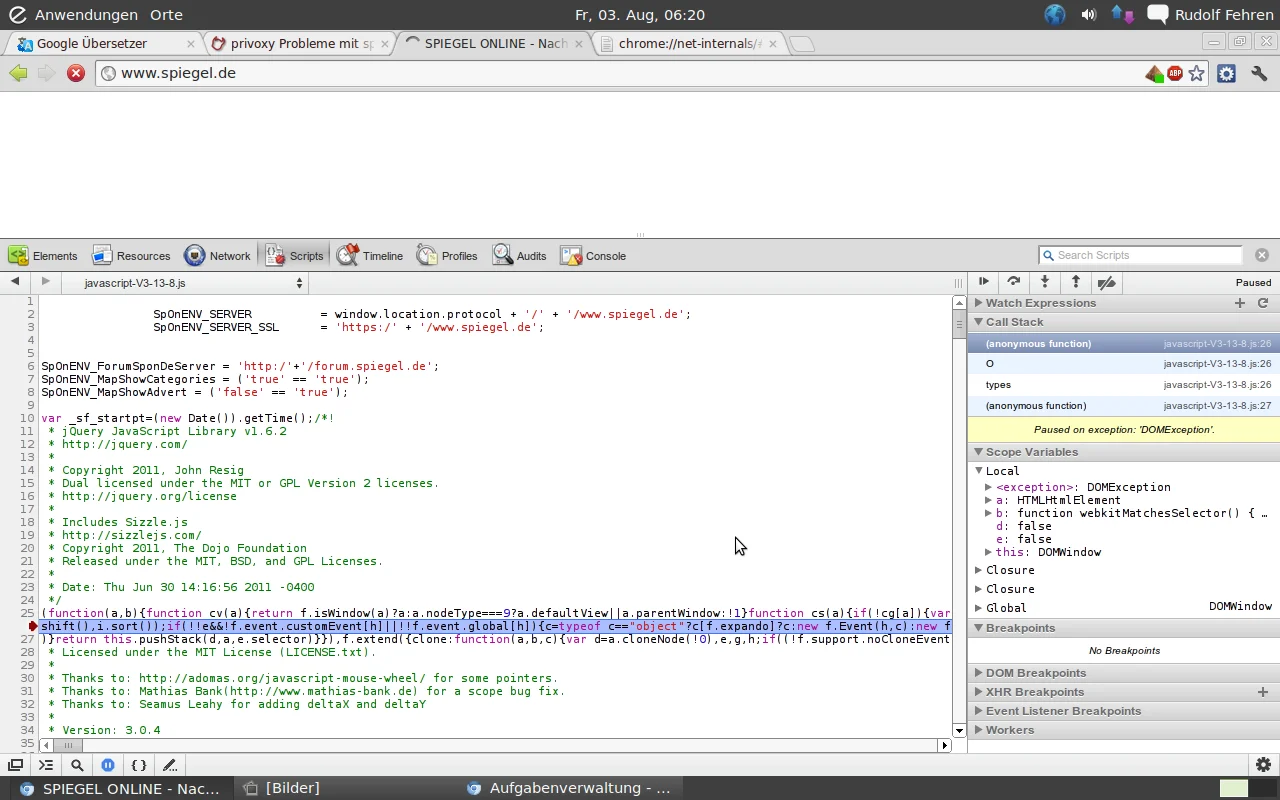Toggle breakpoint marker on line 26
The width and height of the screenshot is (1280, 800).
pyautogui.click(x=32, y=626)
